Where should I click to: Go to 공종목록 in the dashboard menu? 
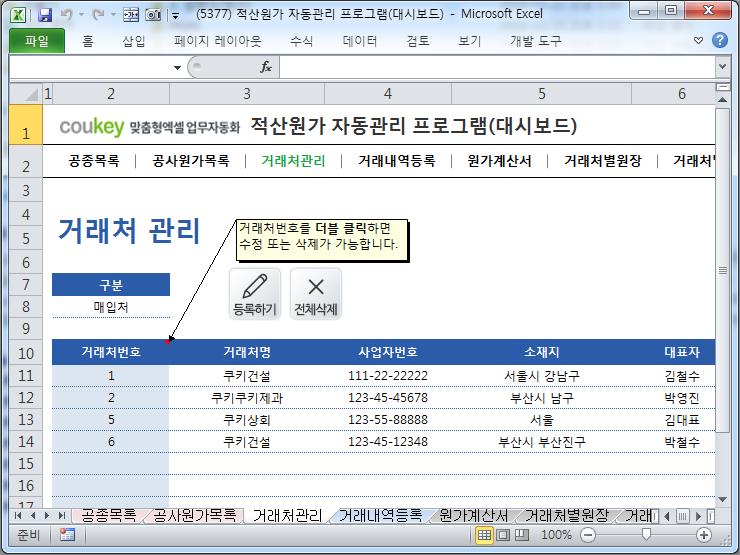tap(94, 161)
